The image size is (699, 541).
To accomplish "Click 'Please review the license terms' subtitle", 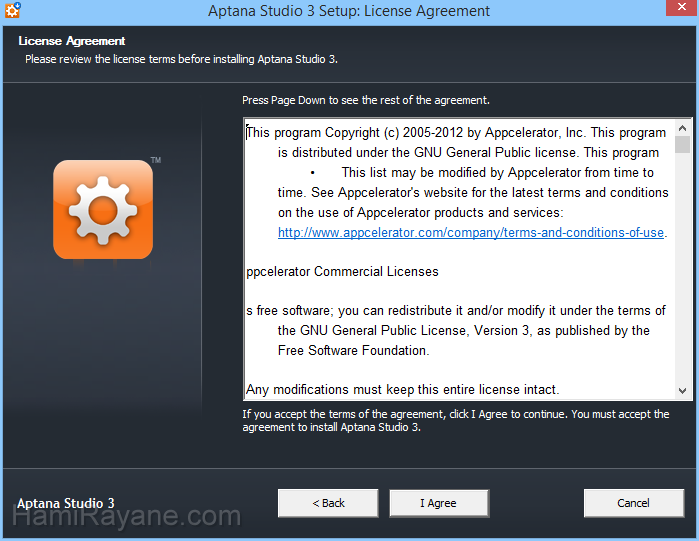I will tap(181, 59).
